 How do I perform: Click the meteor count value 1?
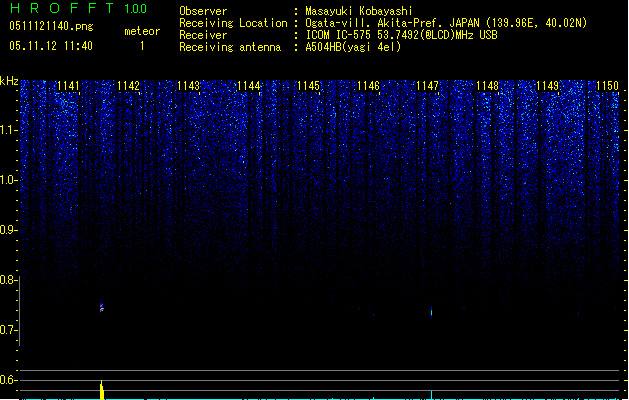coord(142,46)
